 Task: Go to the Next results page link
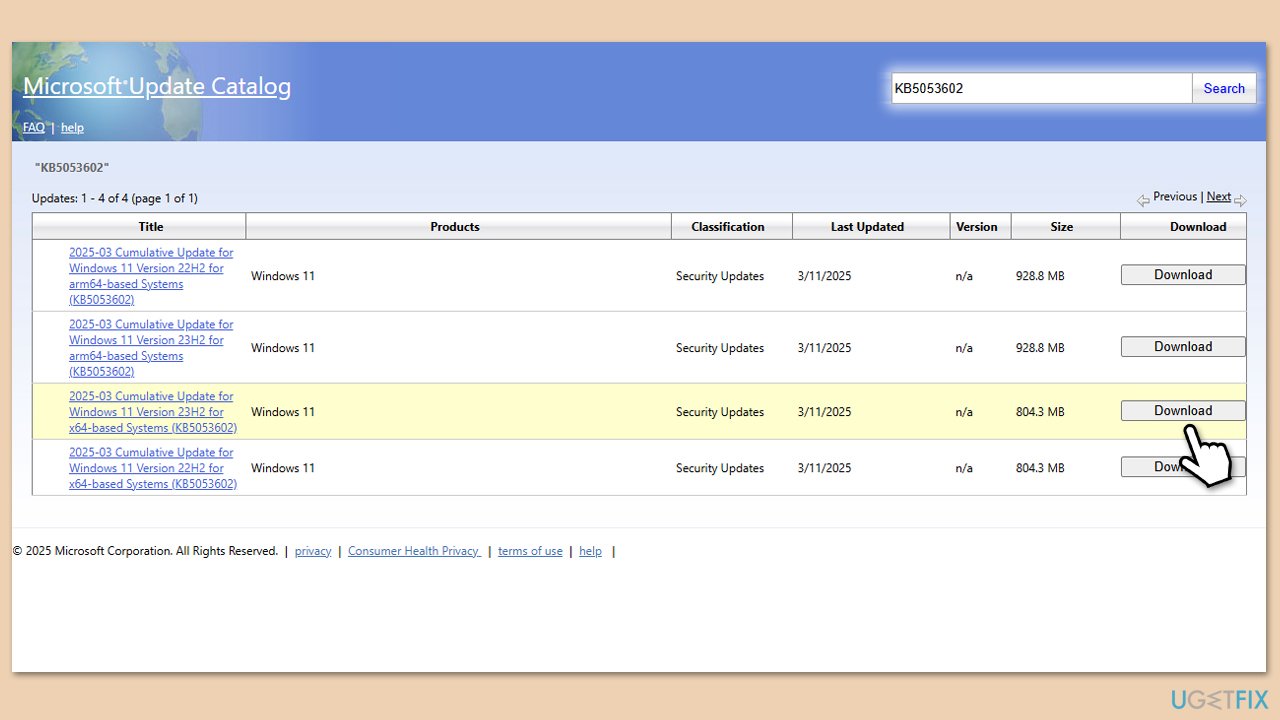(1218, 197)
